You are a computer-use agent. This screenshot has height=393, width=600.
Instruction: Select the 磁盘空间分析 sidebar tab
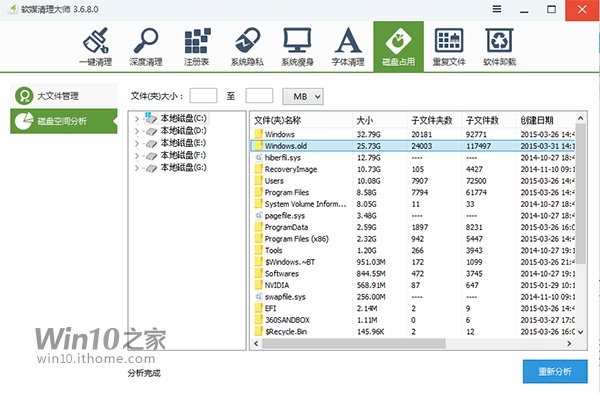coord(64,121)
